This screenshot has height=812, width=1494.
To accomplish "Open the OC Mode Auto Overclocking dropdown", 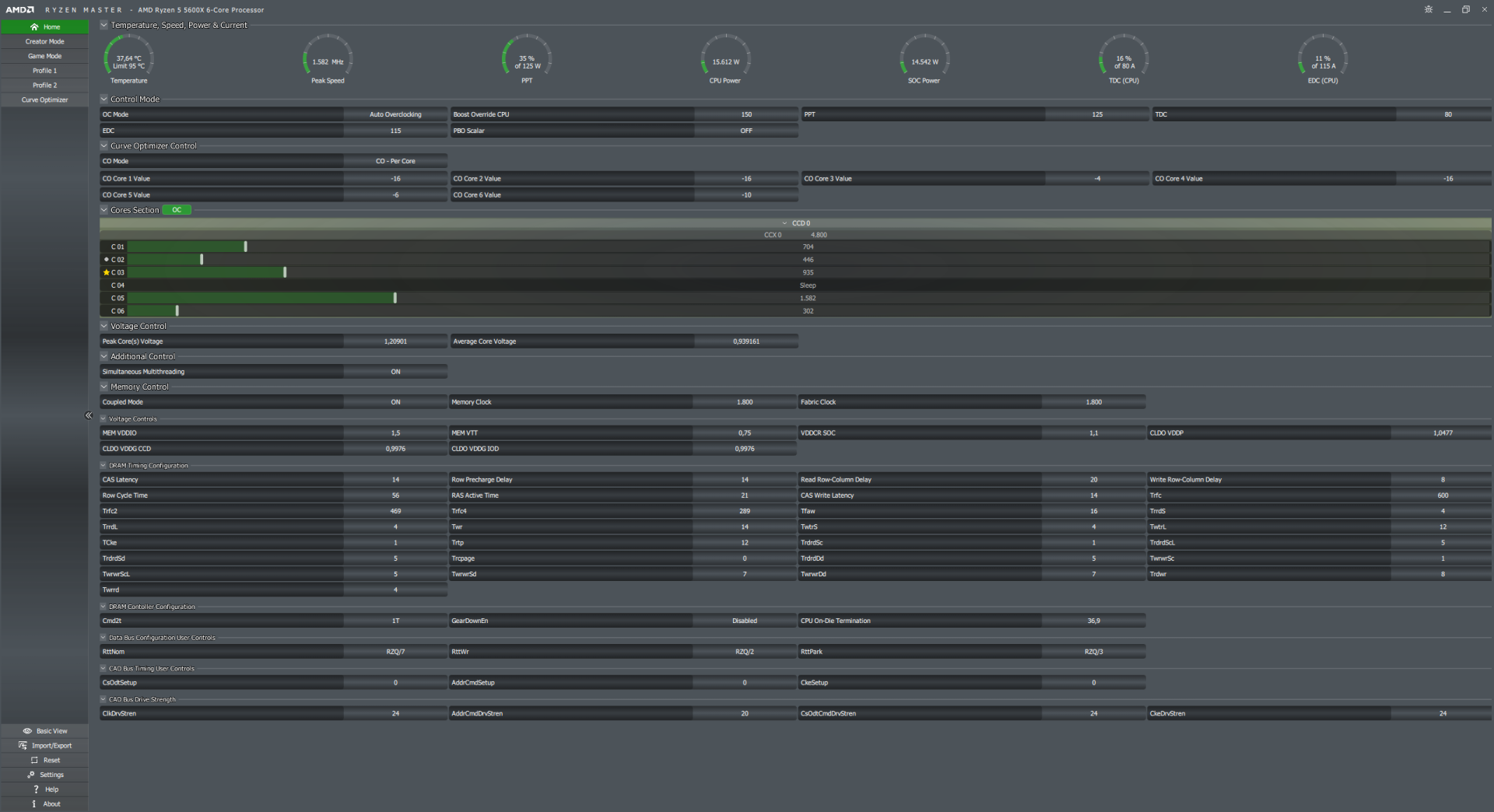I will (x=395, y=114).
